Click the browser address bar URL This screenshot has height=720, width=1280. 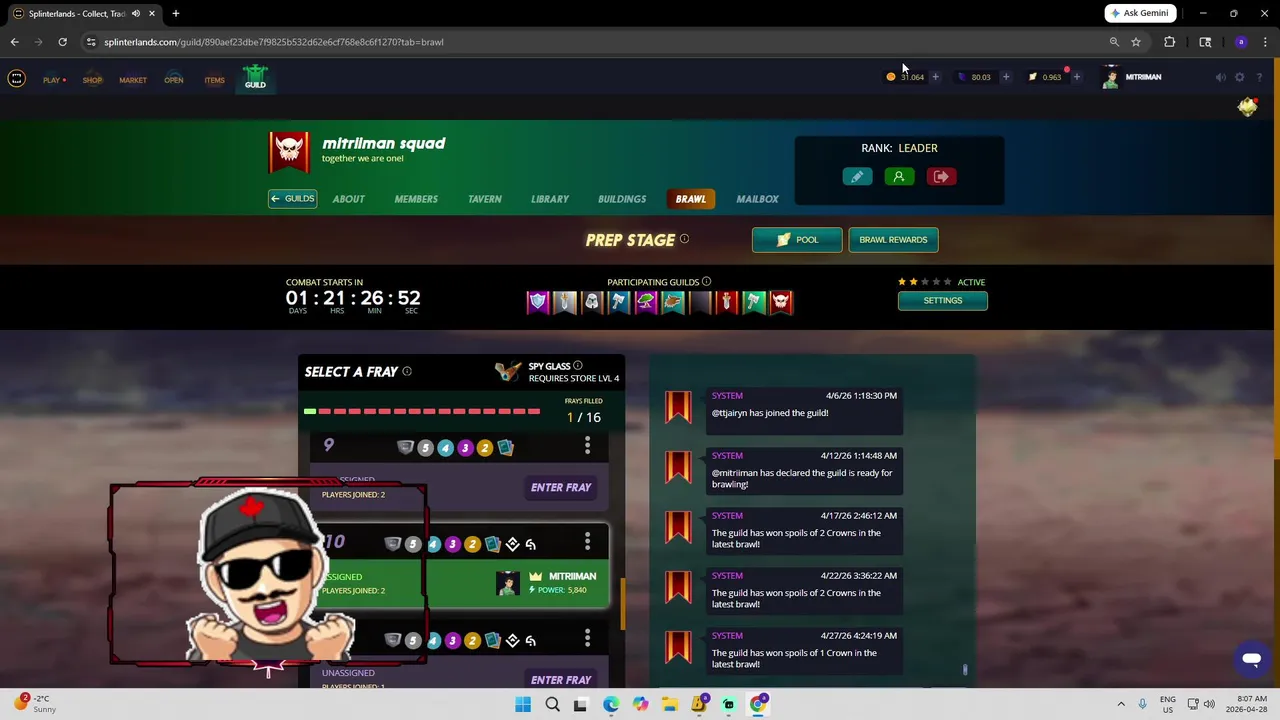(x=274, y=42)
